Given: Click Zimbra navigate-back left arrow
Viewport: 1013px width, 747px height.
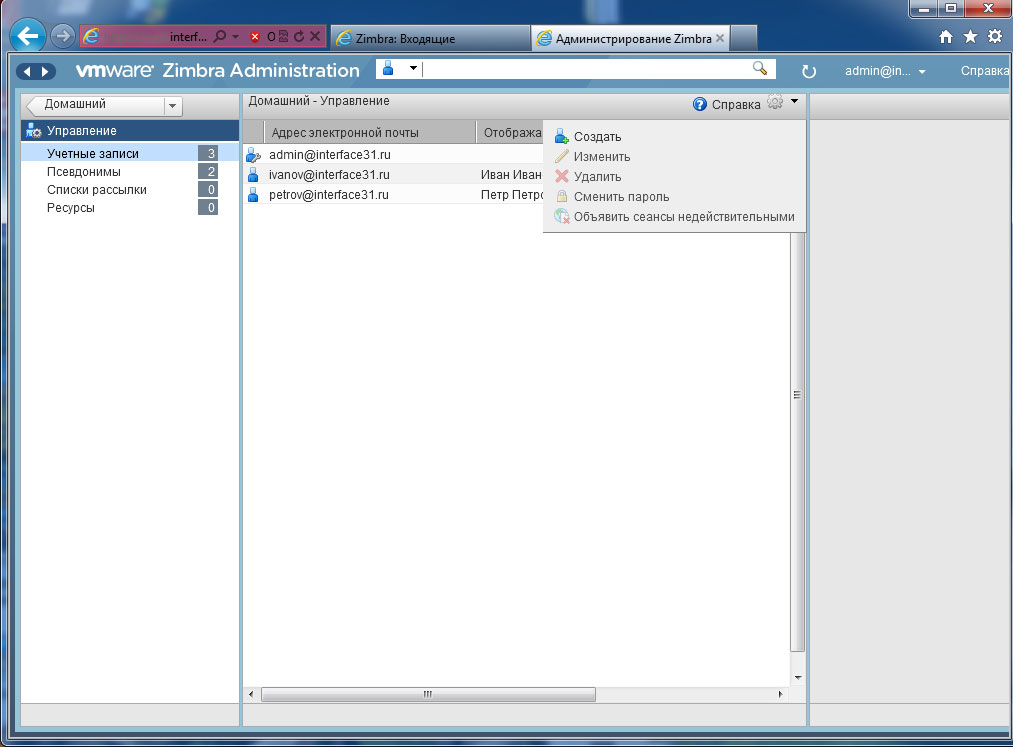Looking at the screenshot, I should click(x=26, y=71).
